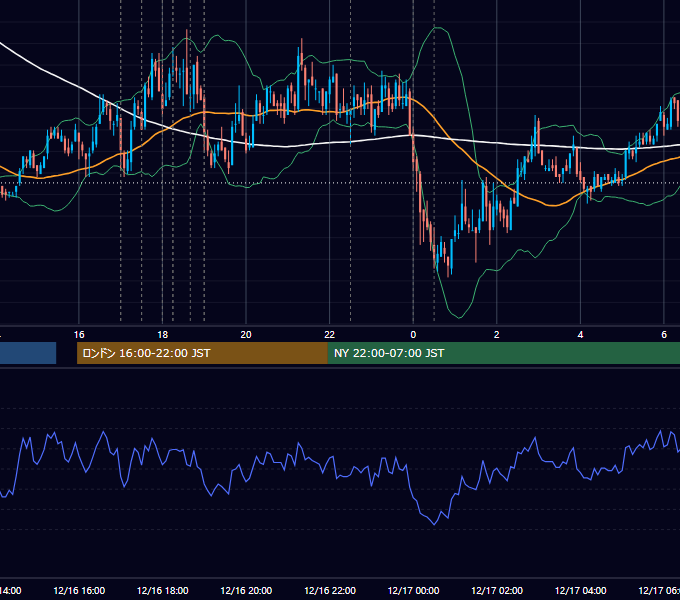Click hour label 4 on upper axis
680x600 pixels.
click(x=580, y=335)
